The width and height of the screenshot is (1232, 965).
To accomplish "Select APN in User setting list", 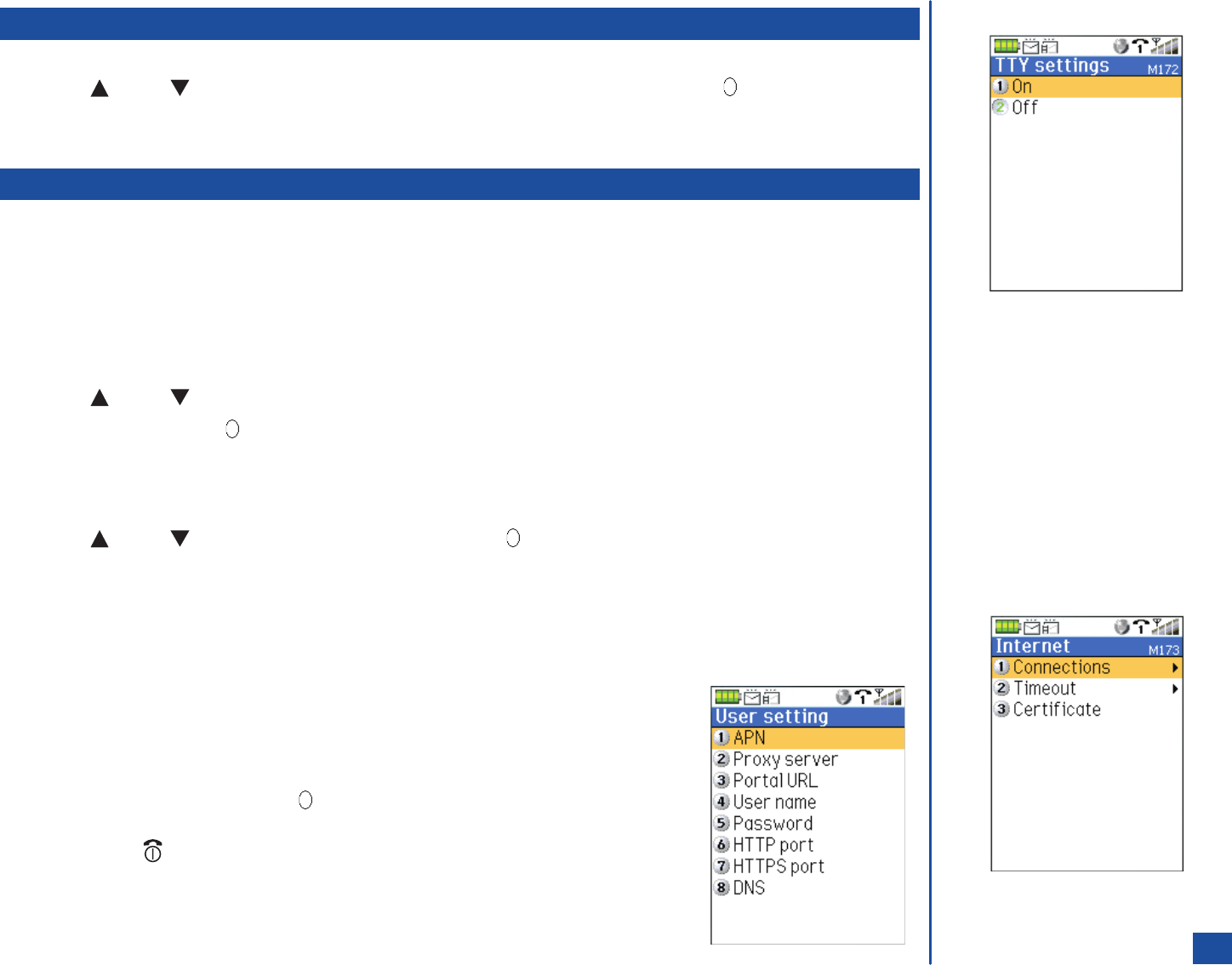I will tap(808, 739).
